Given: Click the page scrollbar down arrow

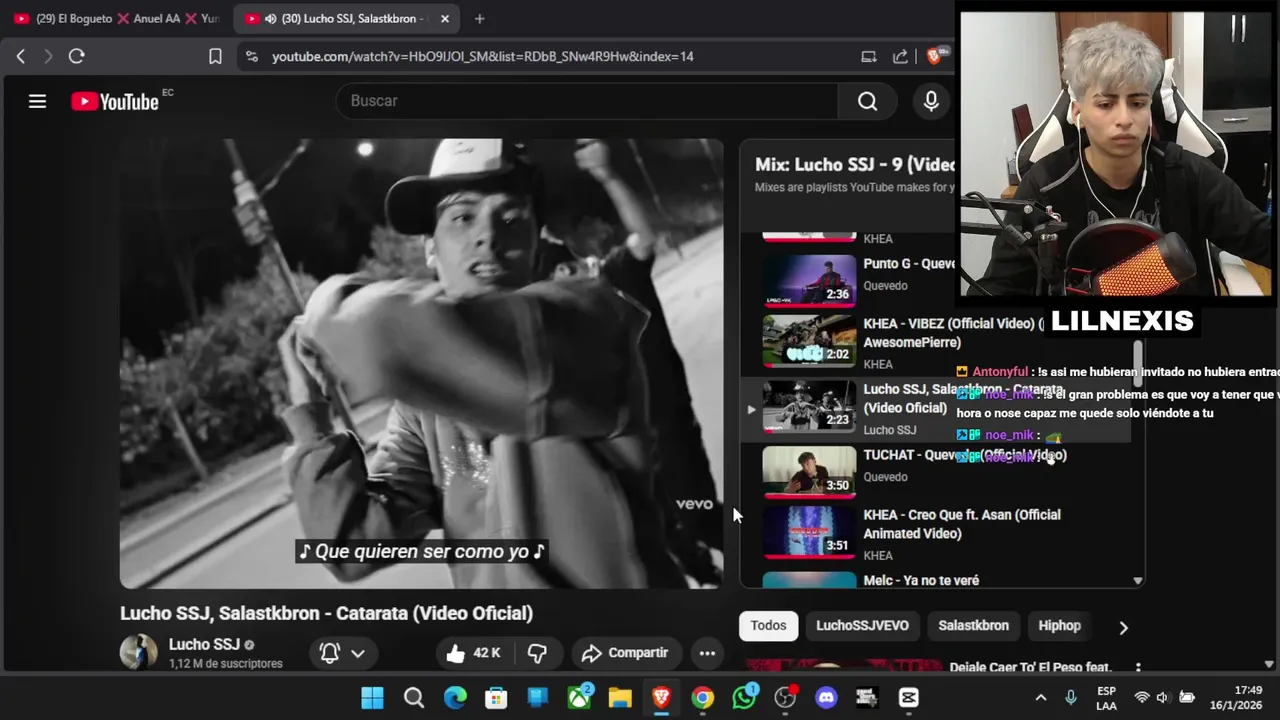Looking at the screenshot, I should (x=1269, y=664).
